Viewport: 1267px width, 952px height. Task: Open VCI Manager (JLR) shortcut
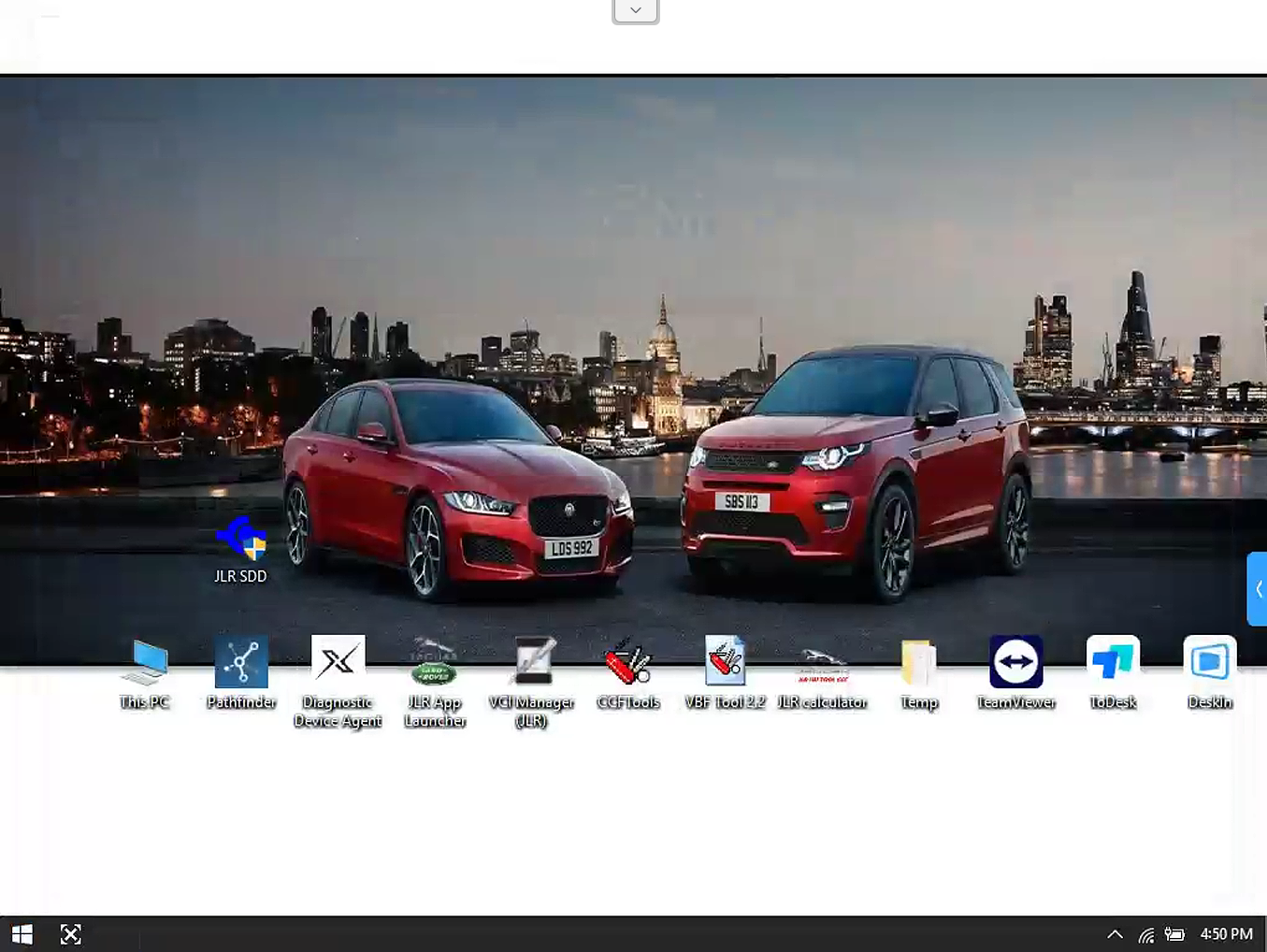tap(531, 683)
